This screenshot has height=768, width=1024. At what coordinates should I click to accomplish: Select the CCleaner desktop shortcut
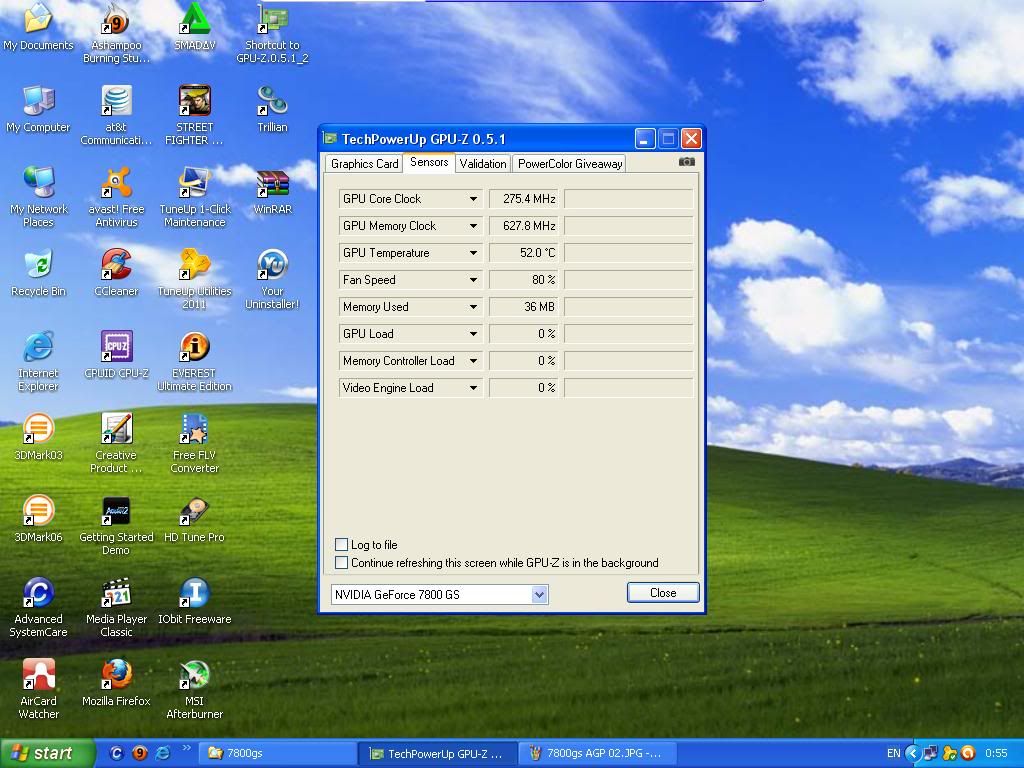(116, 274)
